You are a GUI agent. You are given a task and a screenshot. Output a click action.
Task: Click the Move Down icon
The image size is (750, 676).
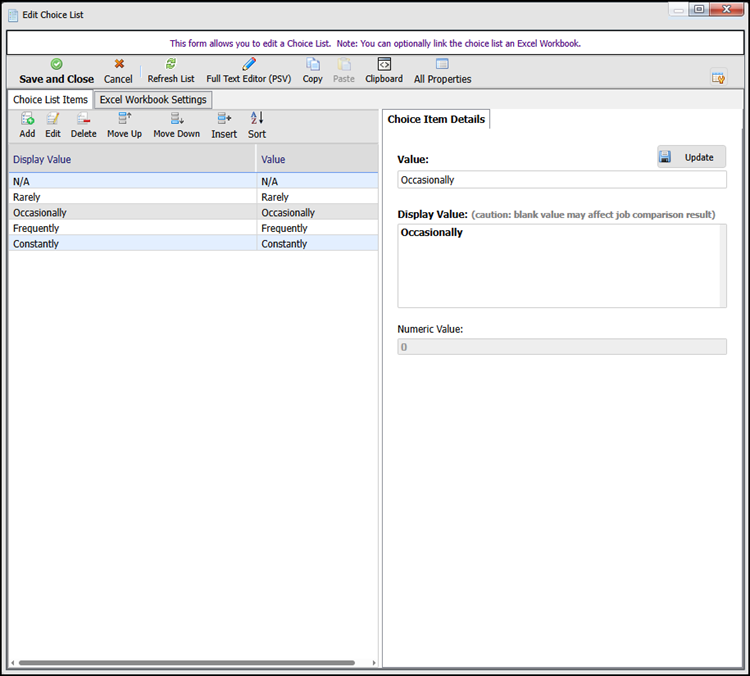pos(177,118)
